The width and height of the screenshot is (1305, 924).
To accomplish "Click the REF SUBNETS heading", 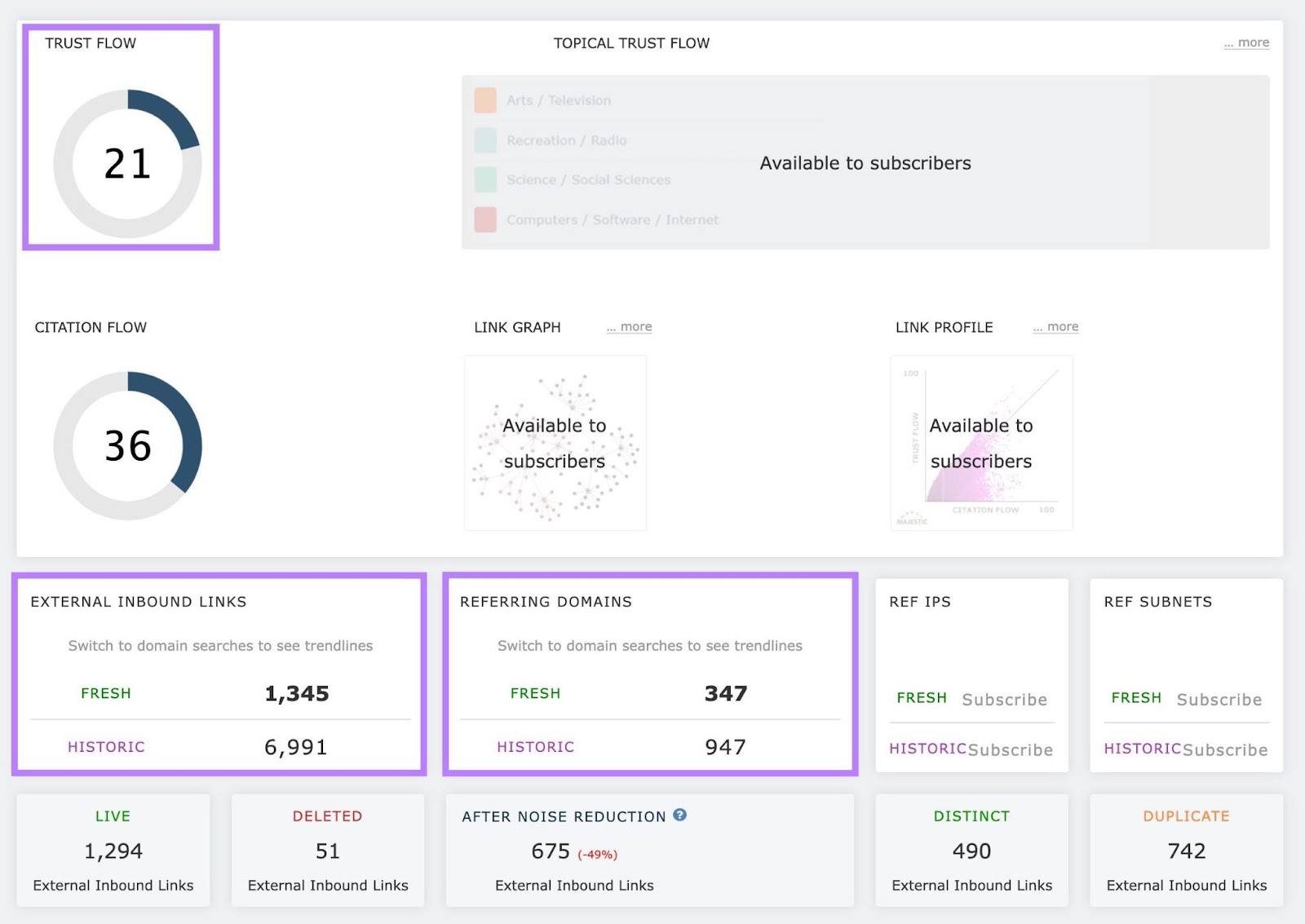I will 1158,602.
